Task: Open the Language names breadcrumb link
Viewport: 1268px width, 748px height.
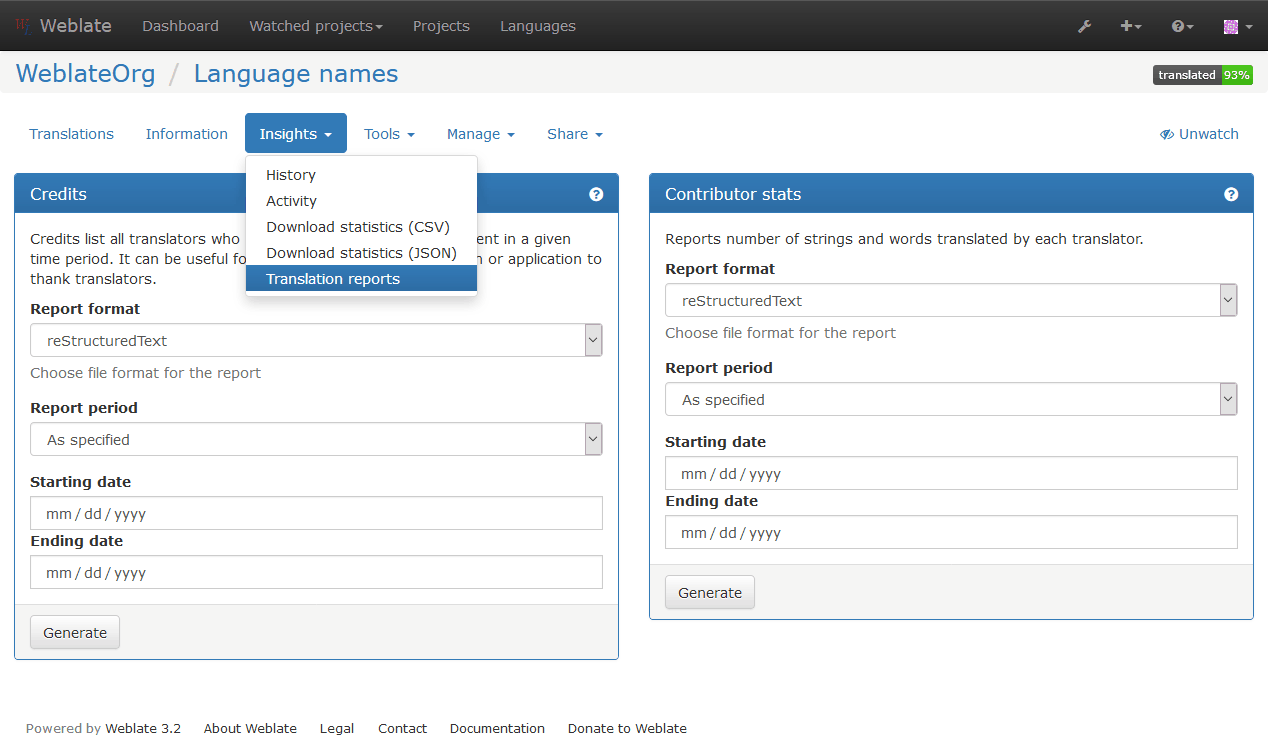Action: (296, 74)
